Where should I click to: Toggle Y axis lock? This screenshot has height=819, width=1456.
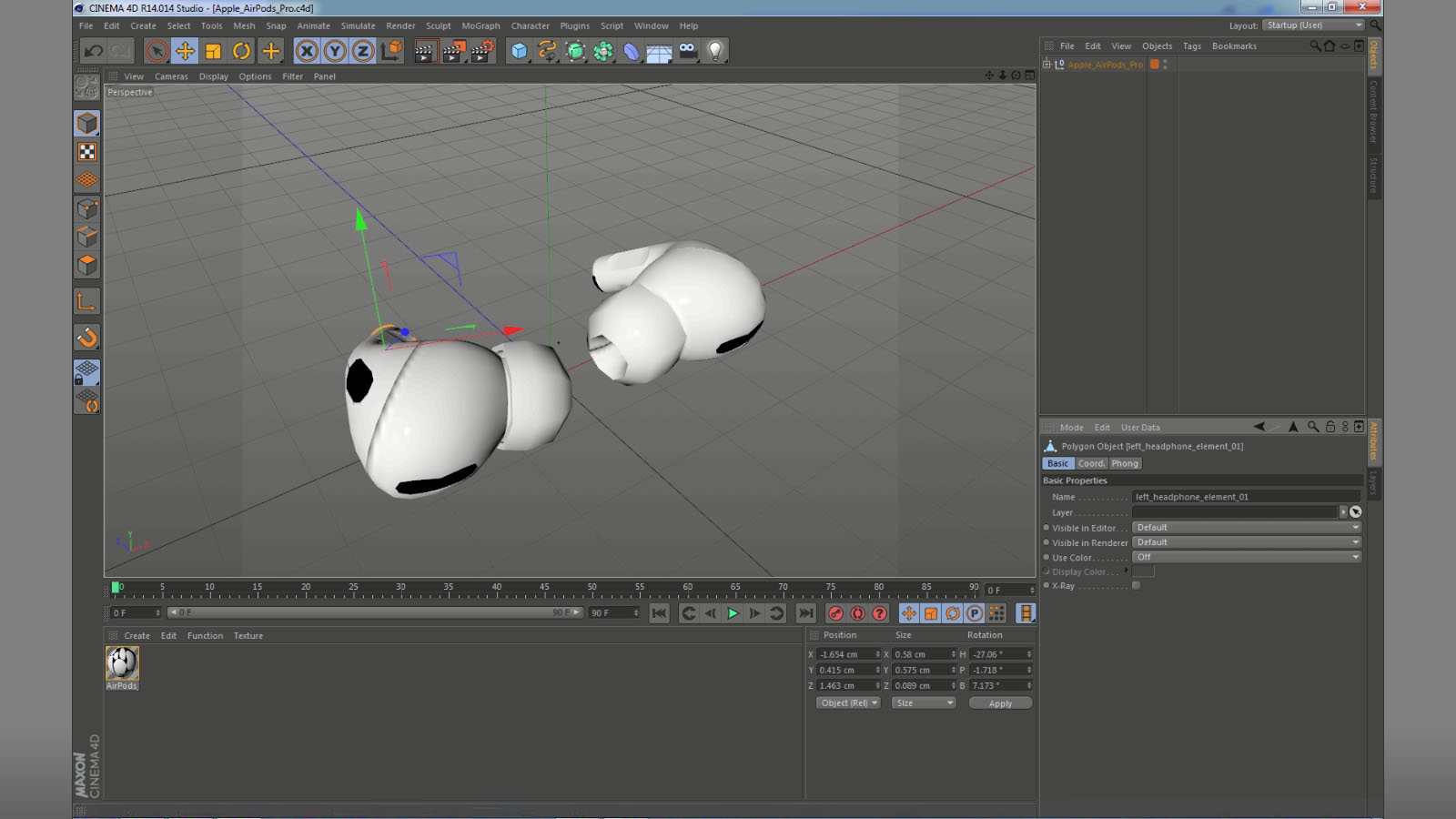click(335, 51)
